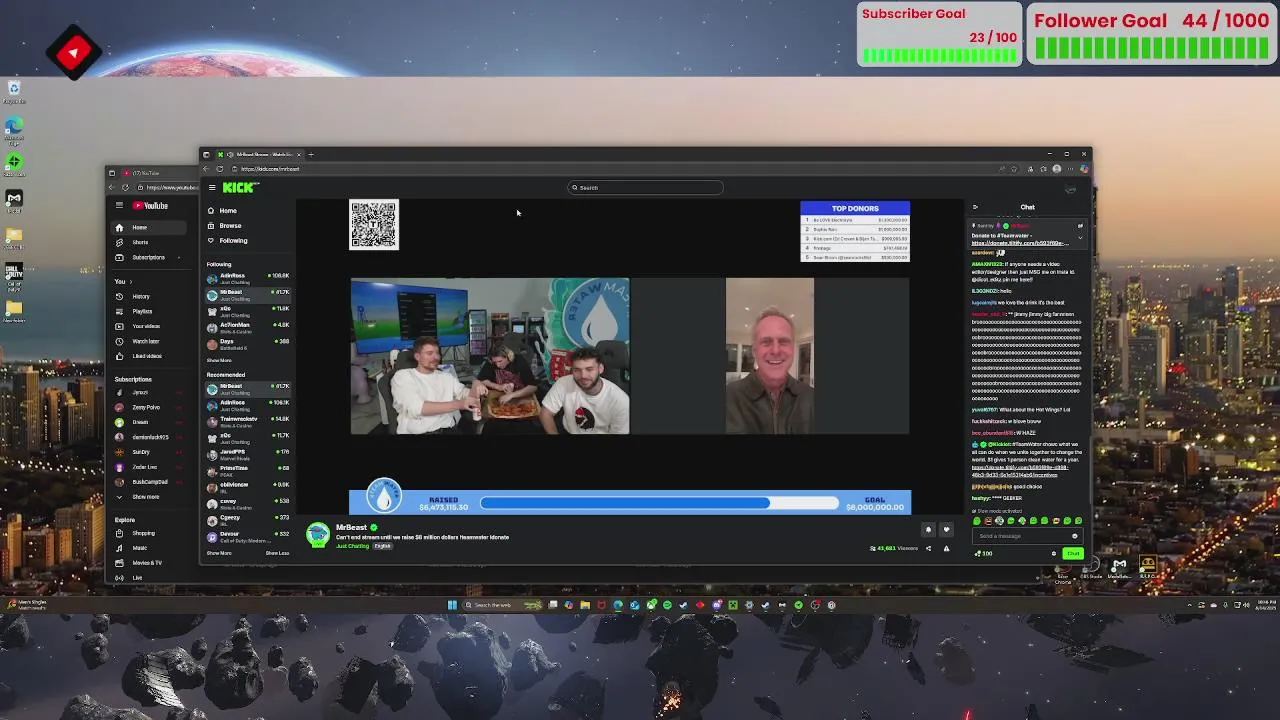Click the MrBeast streamer avatar
The image size is (1280, 720).
point(318,535)
